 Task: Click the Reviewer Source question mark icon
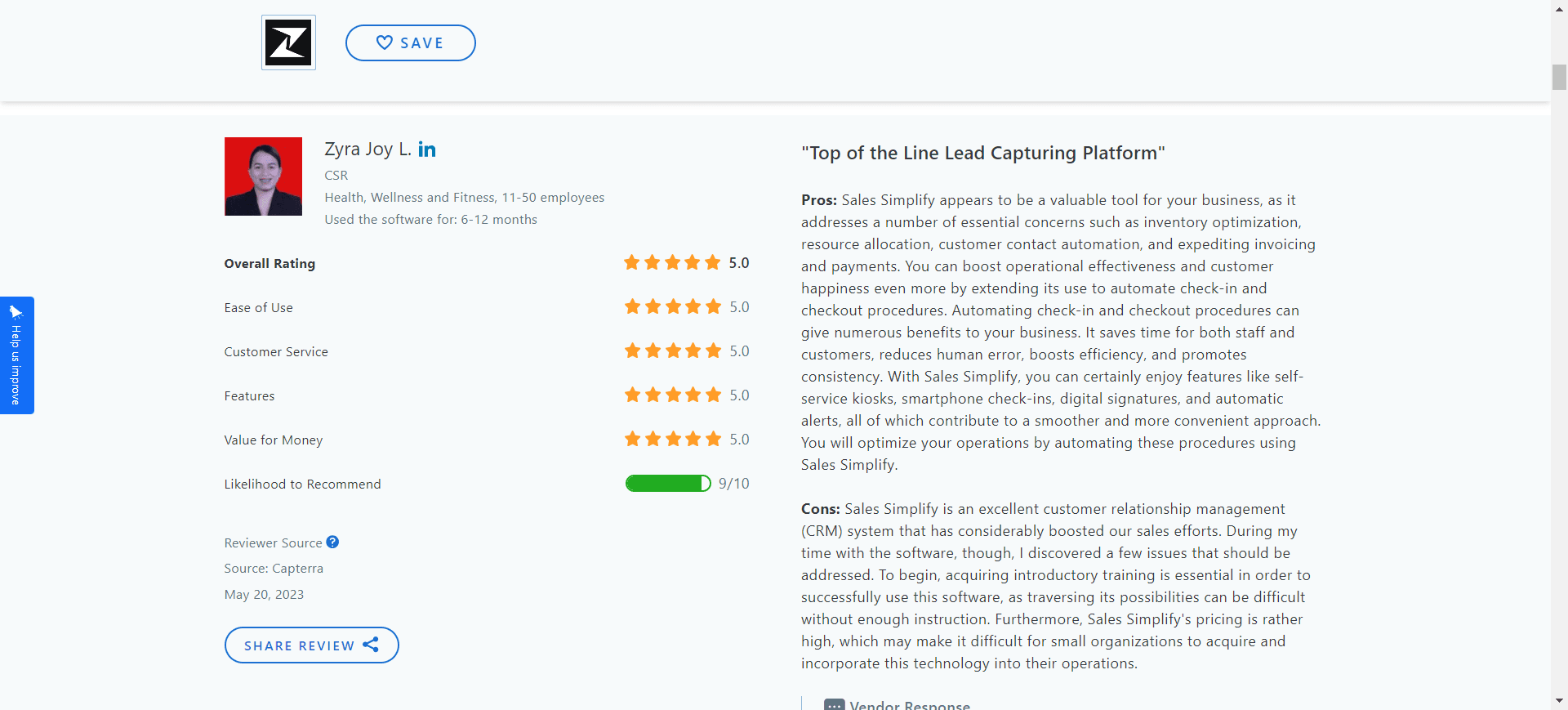coord(332,542)
